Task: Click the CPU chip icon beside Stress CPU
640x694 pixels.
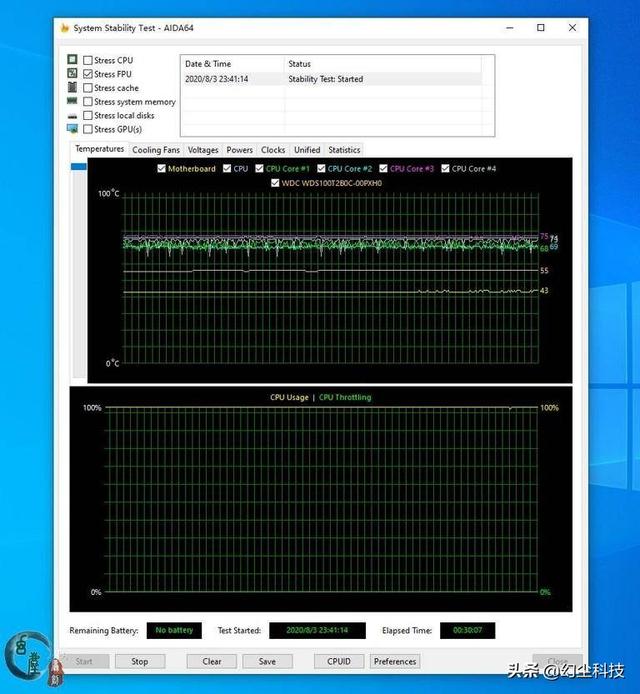Action: pos(72,59)
